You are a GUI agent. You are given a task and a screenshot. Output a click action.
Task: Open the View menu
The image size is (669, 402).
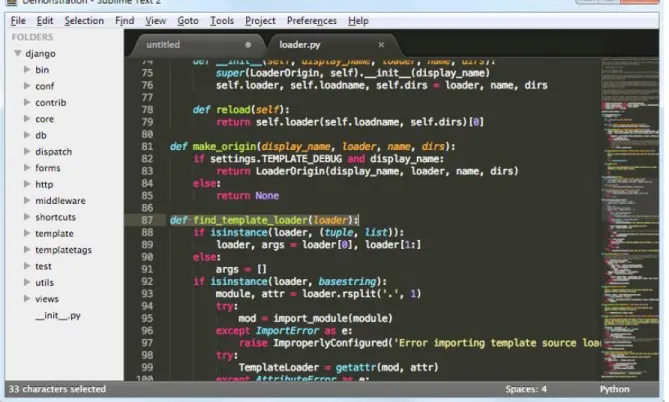(155, 20)
